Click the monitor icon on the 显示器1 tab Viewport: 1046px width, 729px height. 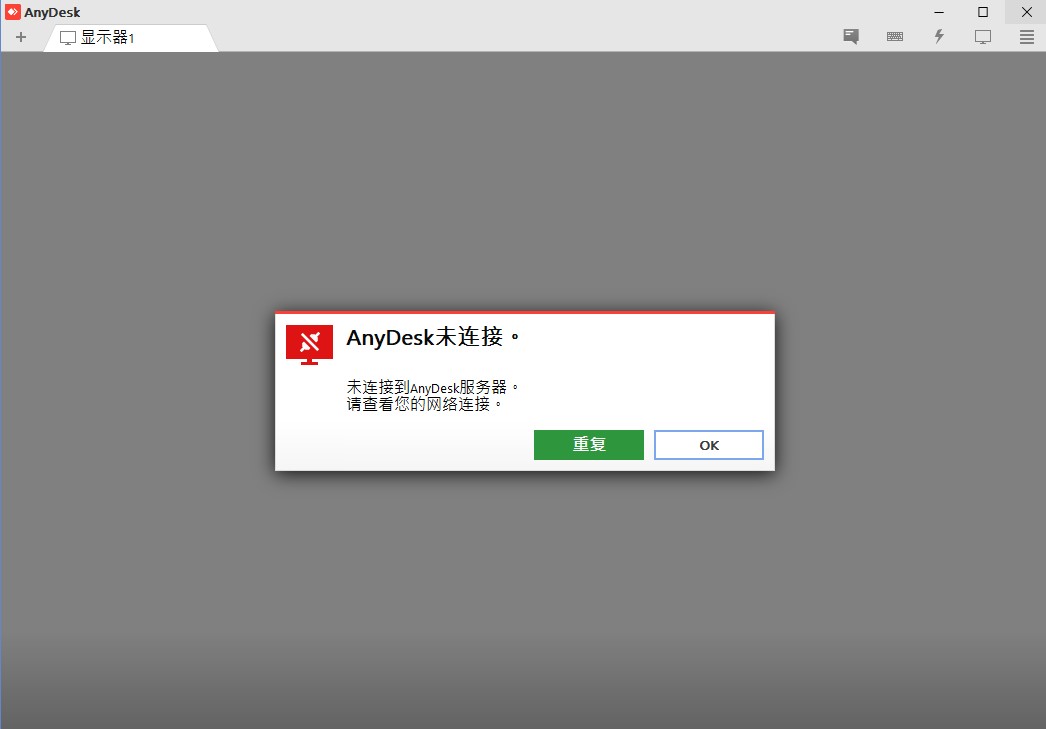(68, 38)
